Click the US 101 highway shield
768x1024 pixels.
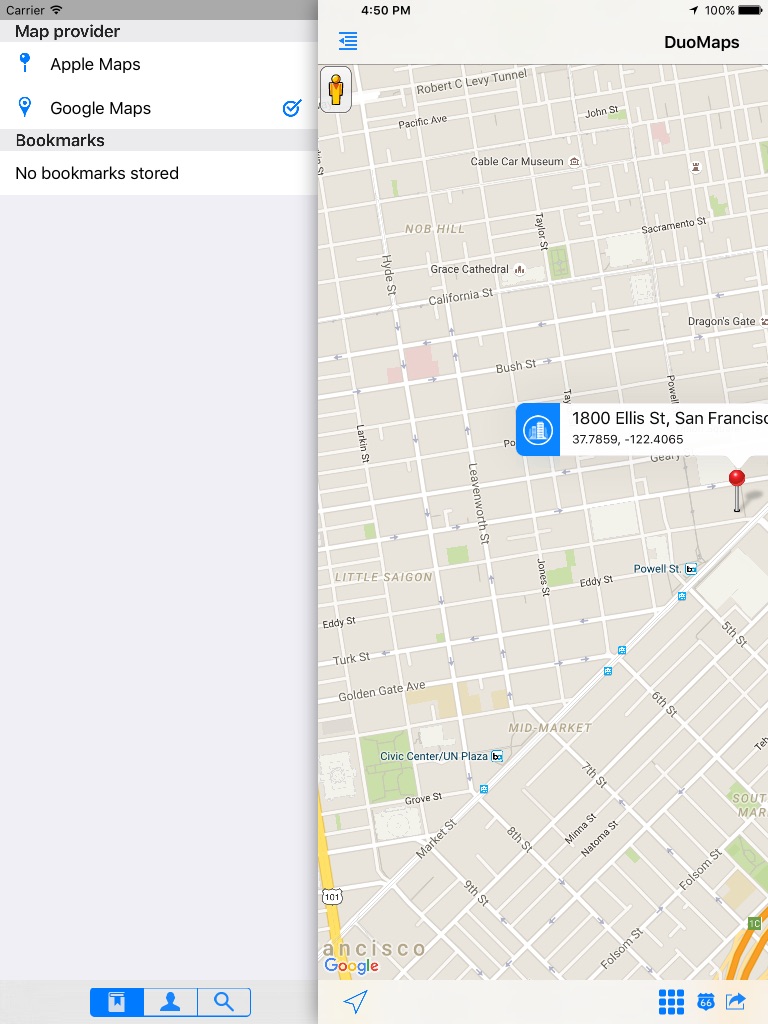(332, 897)
